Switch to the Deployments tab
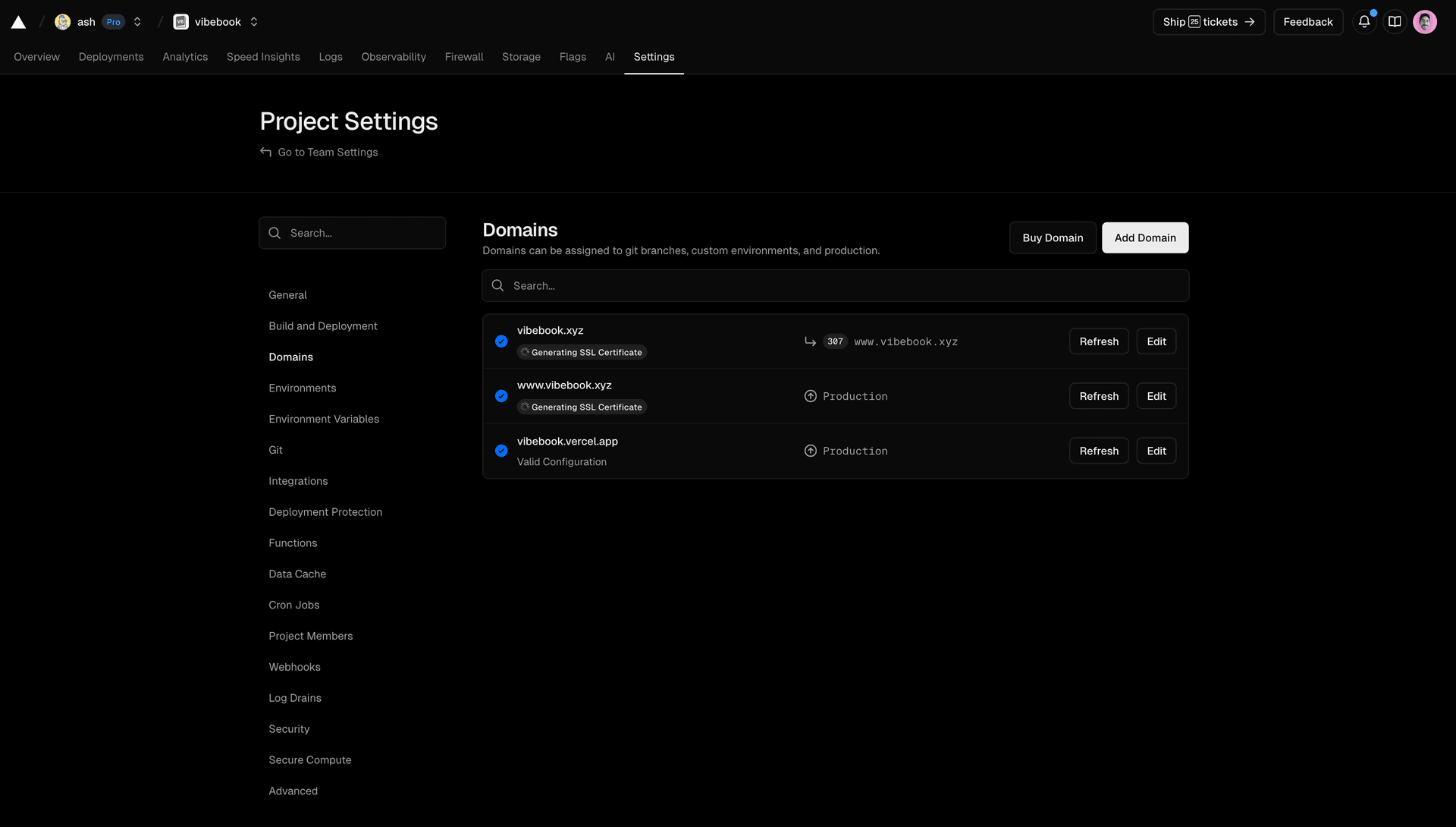Viewport: 1456px width, 827px height. pyautogui.click(x=111, y=57)
